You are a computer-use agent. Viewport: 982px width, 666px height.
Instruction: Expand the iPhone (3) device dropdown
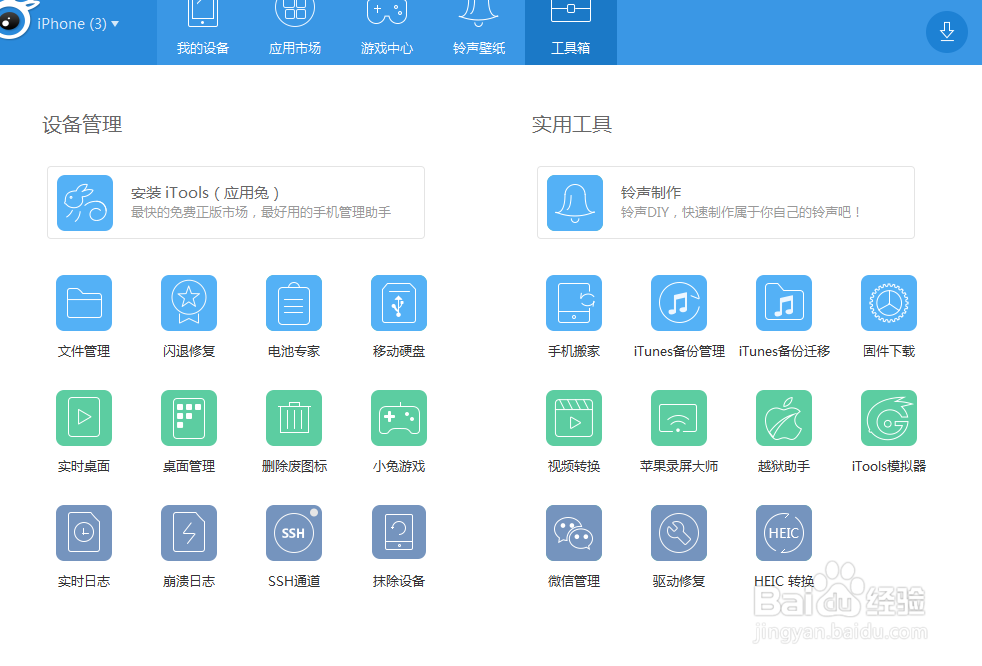(78, 24)
